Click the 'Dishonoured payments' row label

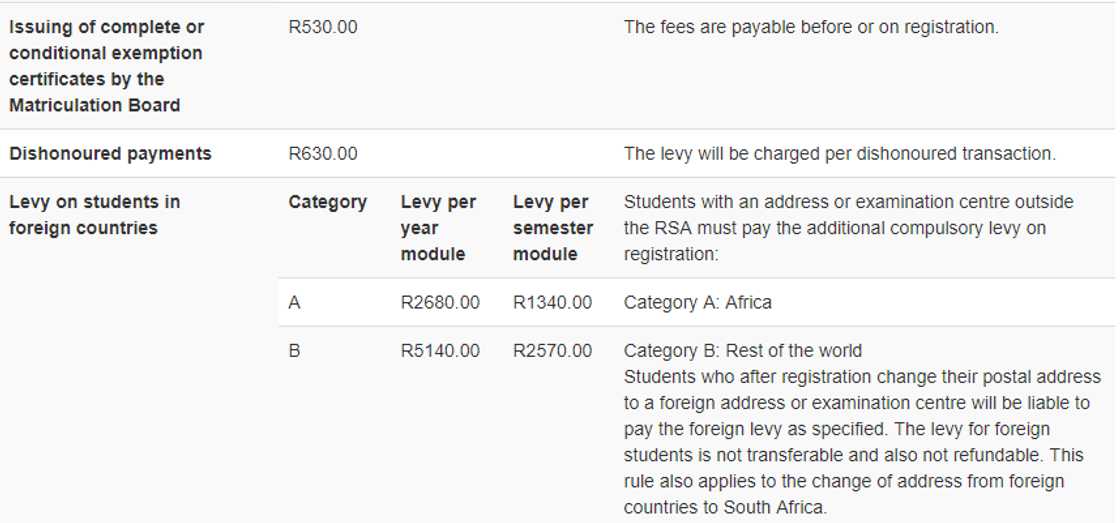pos(110,154)
